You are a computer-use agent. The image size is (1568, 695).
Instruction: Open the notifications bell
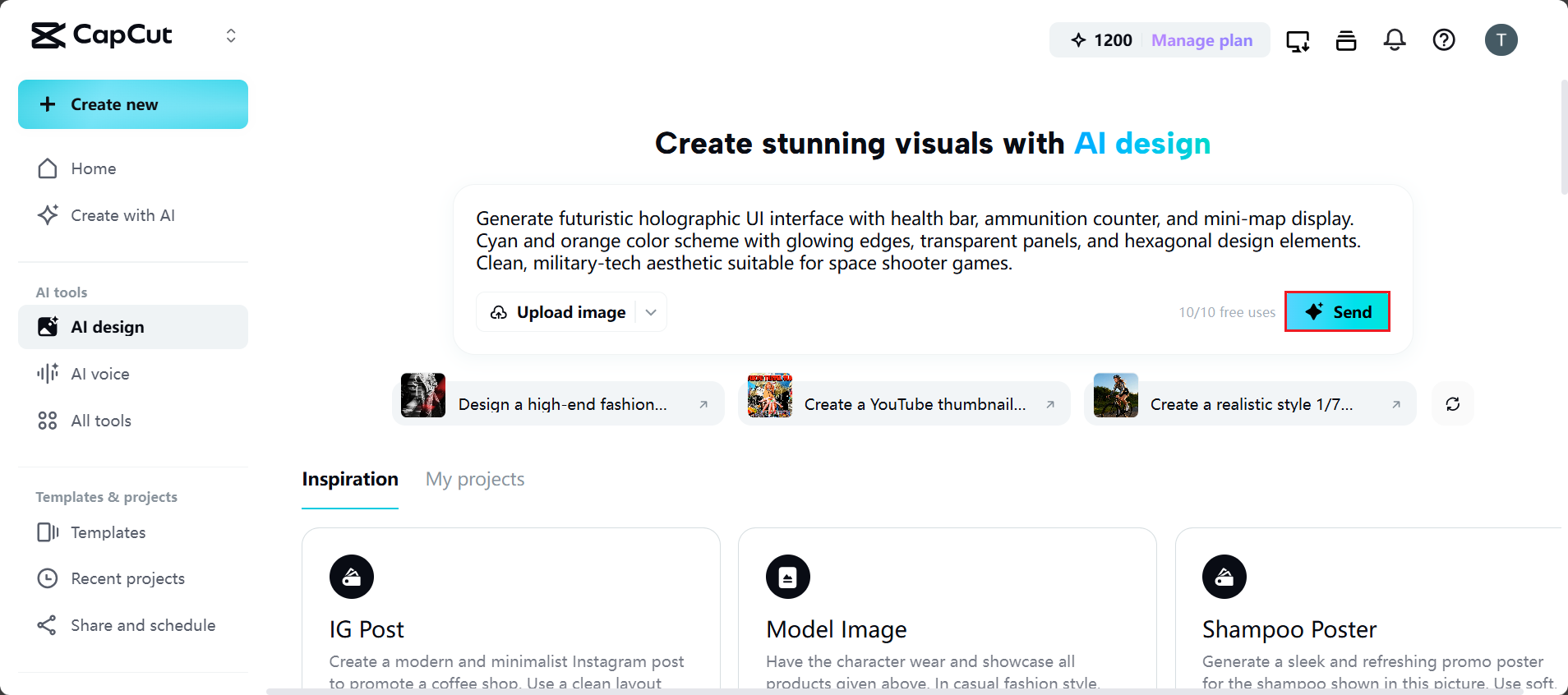(x=1395, y=40)
